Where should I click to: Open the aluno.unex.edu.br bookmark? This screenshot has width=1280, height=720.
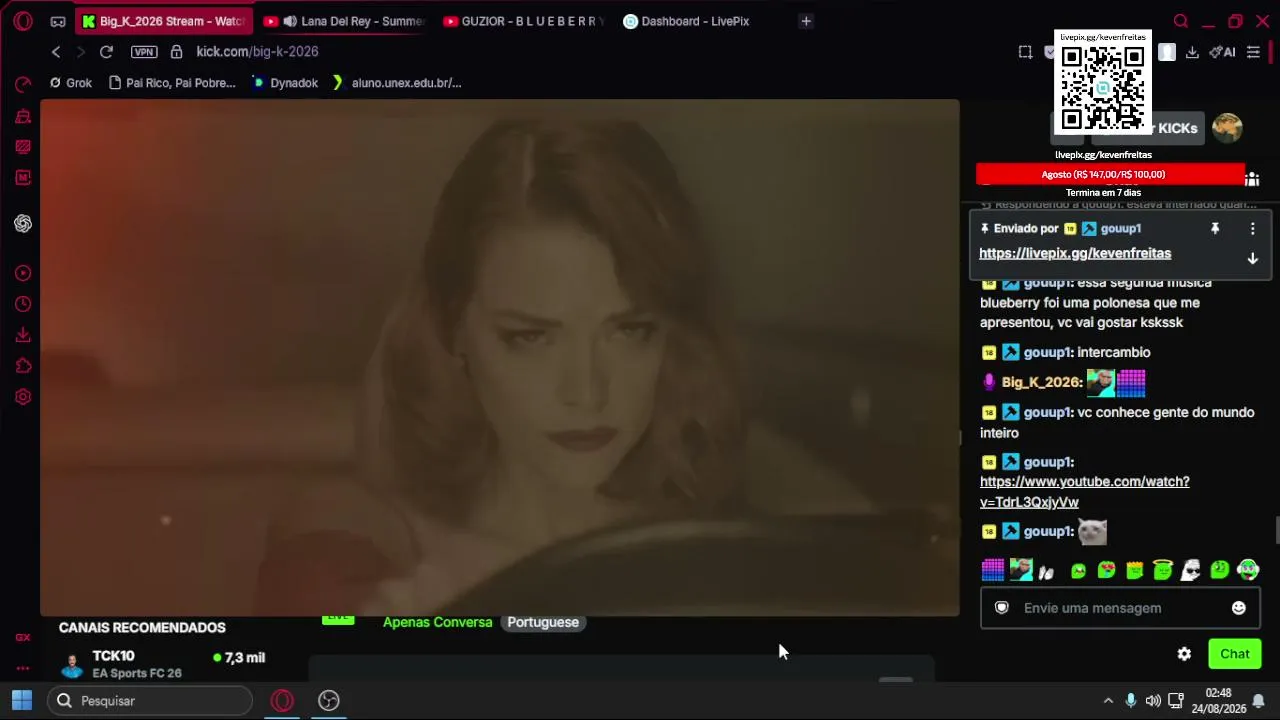397,83
